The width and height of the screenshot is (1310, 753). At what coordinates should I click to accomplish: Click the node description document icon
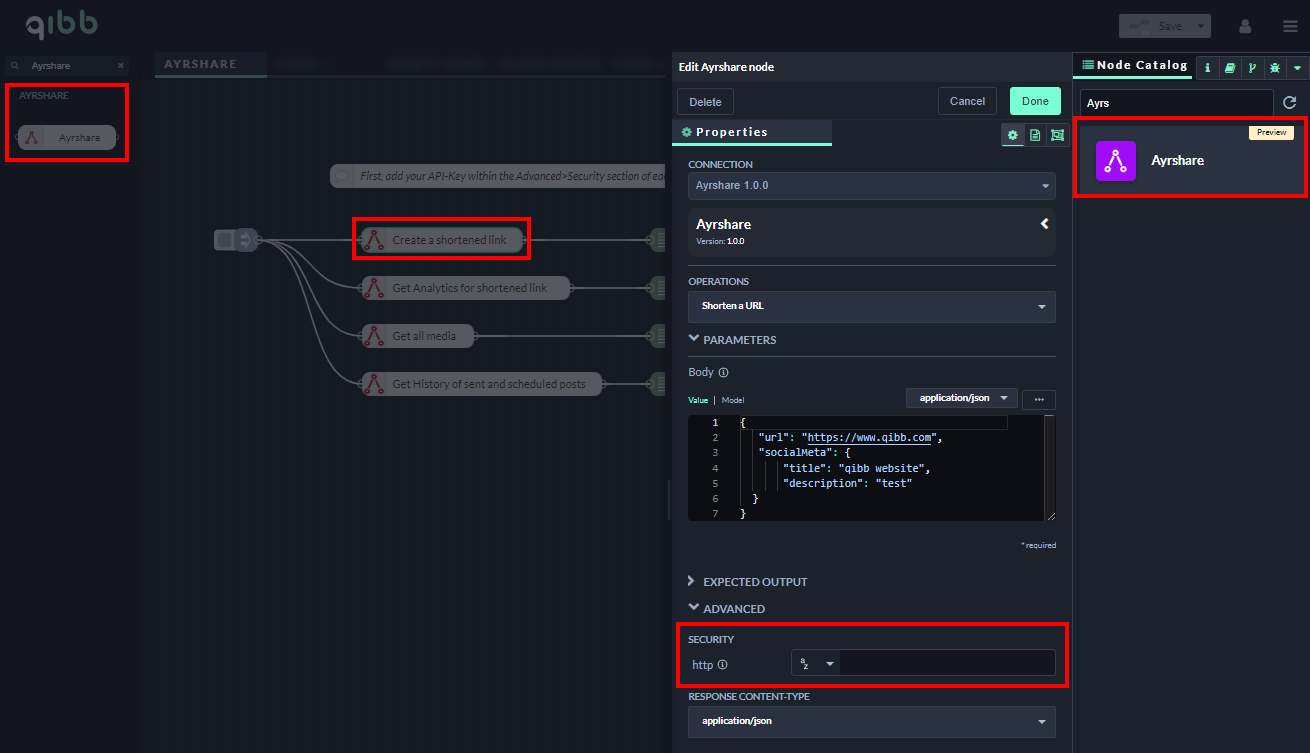(1035, 135)
